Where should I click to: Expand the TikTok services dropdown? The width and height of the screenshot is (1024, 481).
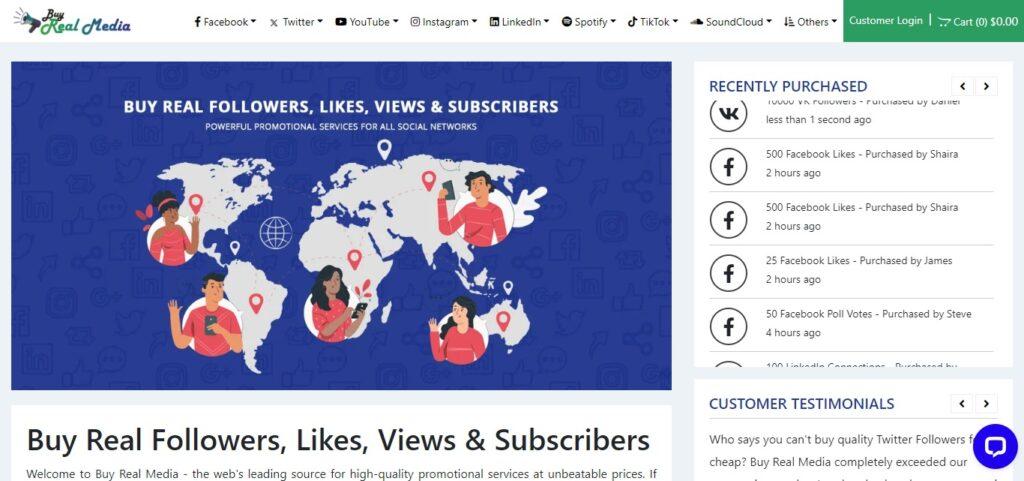[652, 22]
